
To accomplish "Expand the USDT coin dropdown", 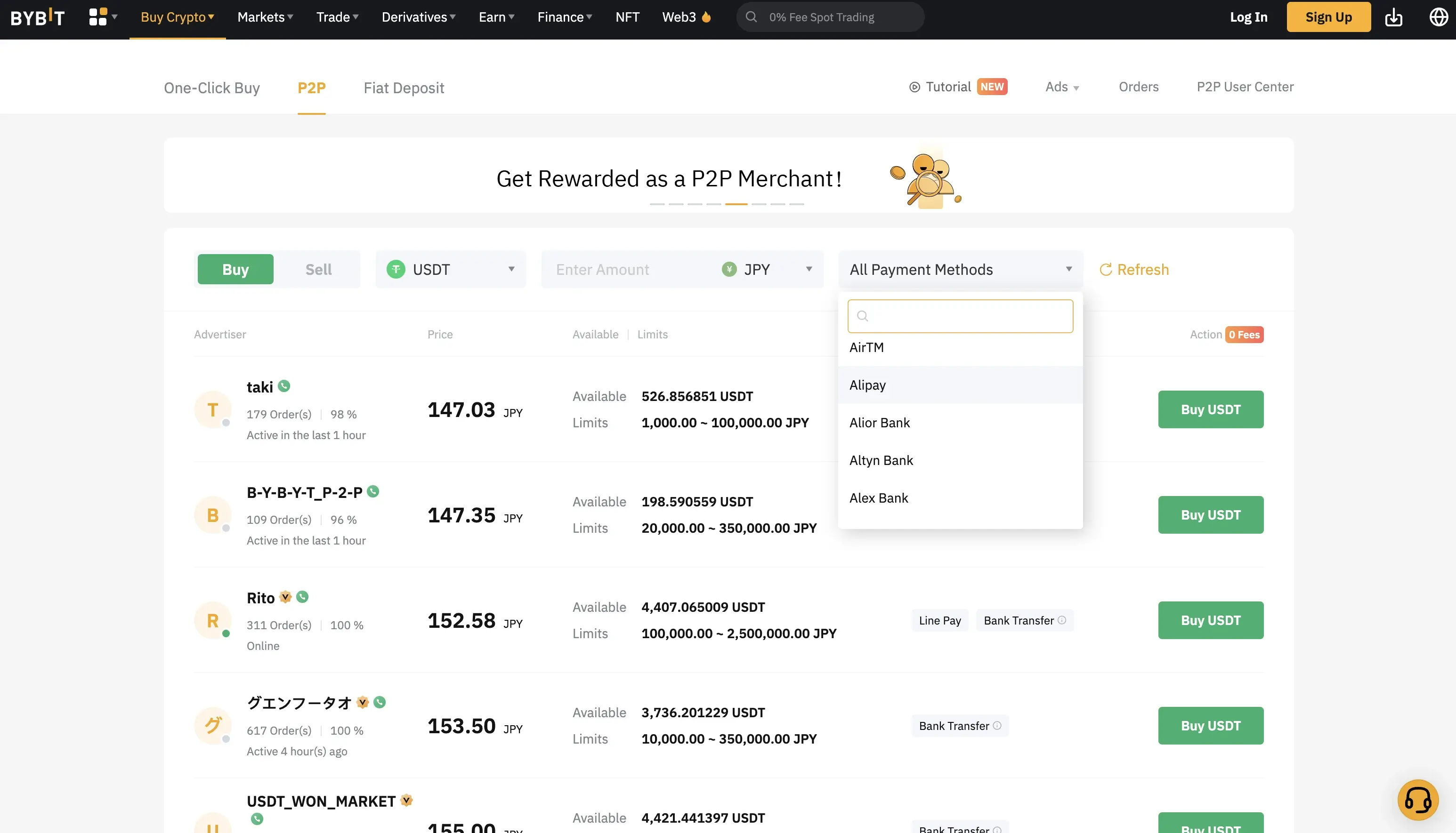I will pyautogui.click(x=451, y=270).
